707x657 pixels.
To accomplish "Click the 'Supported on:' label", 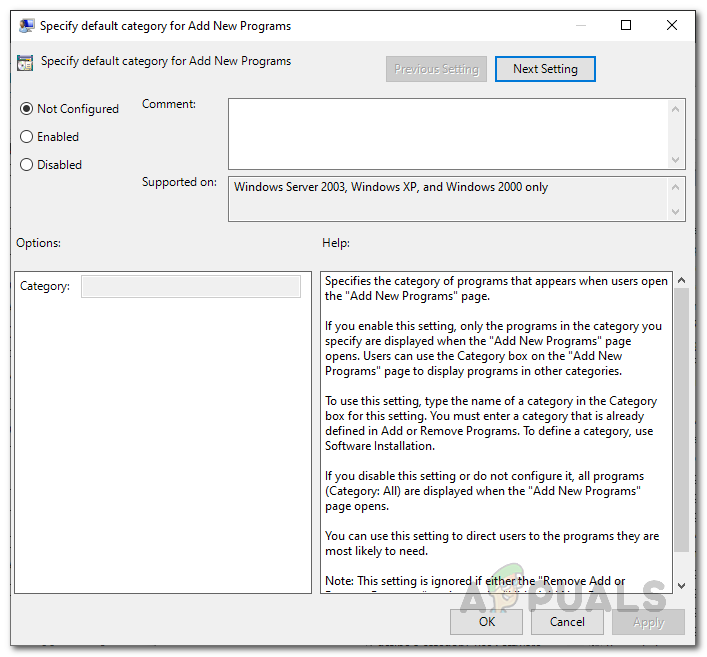I will coord(179,182).
